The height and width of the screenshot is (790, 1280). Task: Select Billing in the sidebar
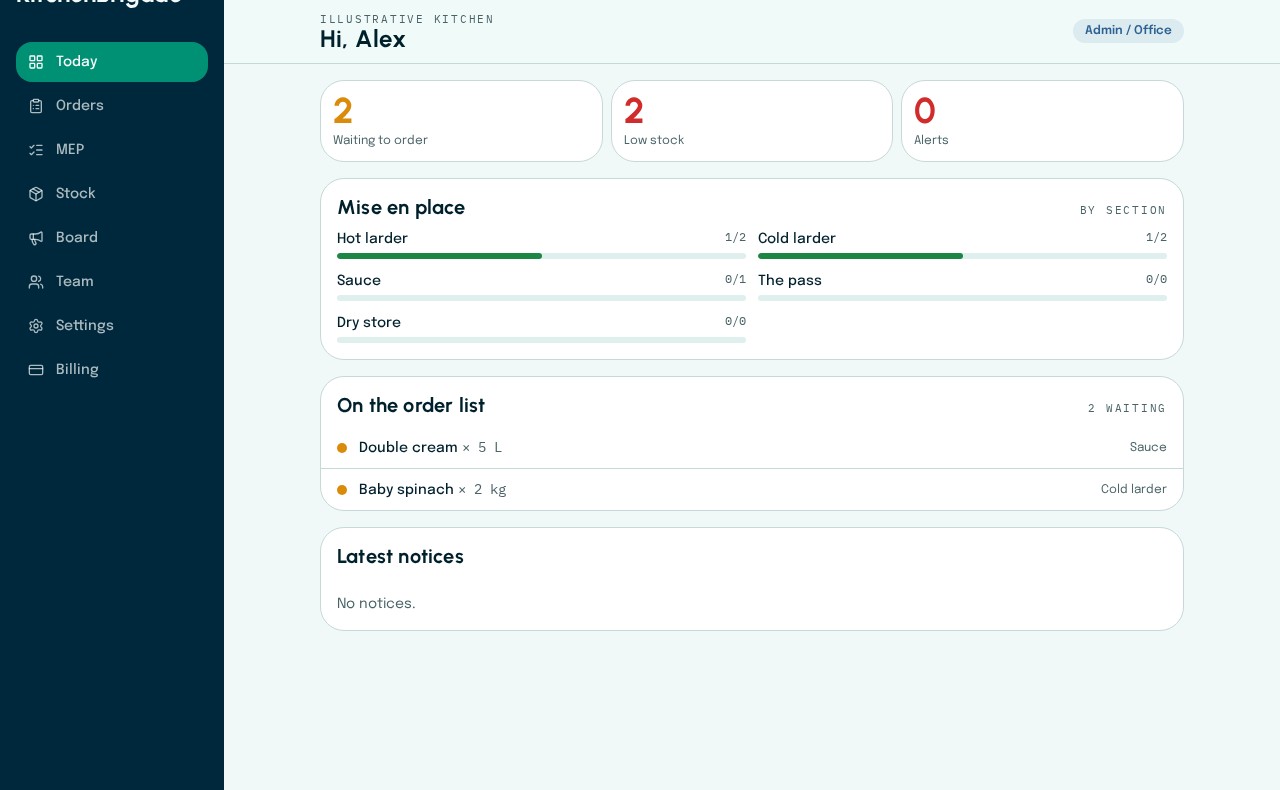pyautogui.click(x=112, y=370)
